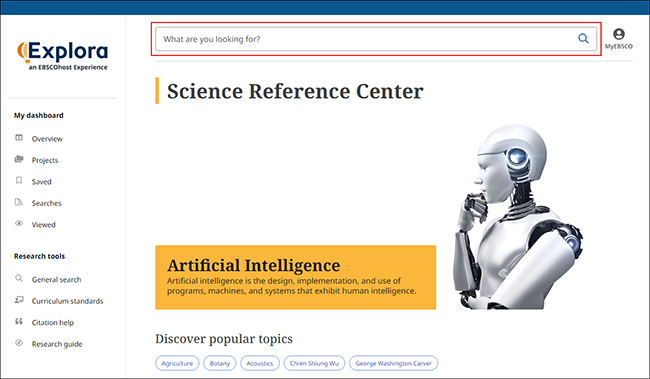The image size is (650, 379).
Task: Select the George Washington Carver topic chip
Action: 393,363
